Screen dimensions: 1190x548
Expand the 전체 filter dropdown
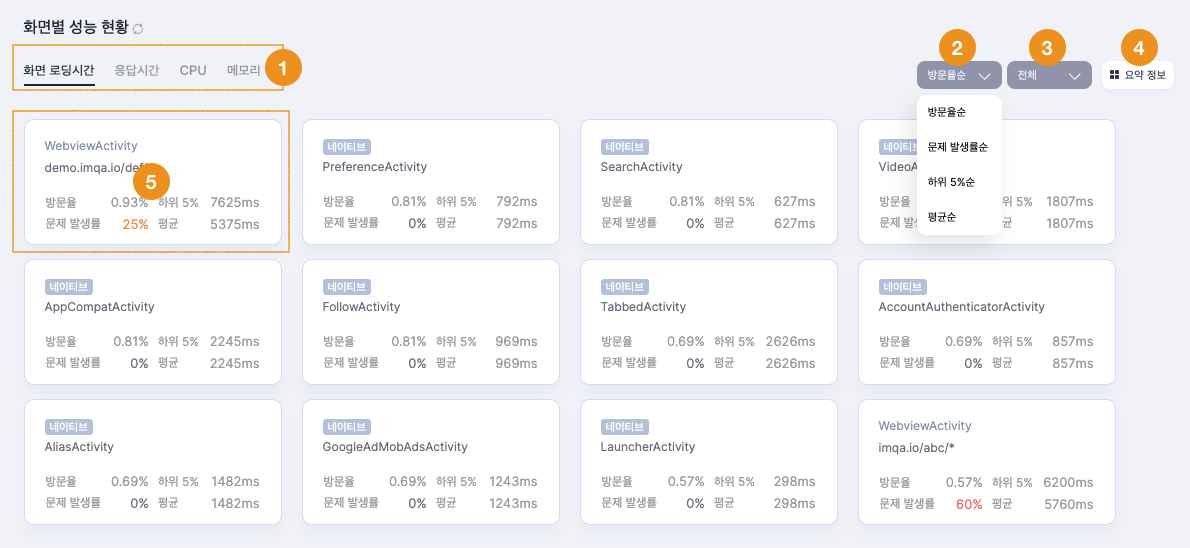pos(1048,76)
